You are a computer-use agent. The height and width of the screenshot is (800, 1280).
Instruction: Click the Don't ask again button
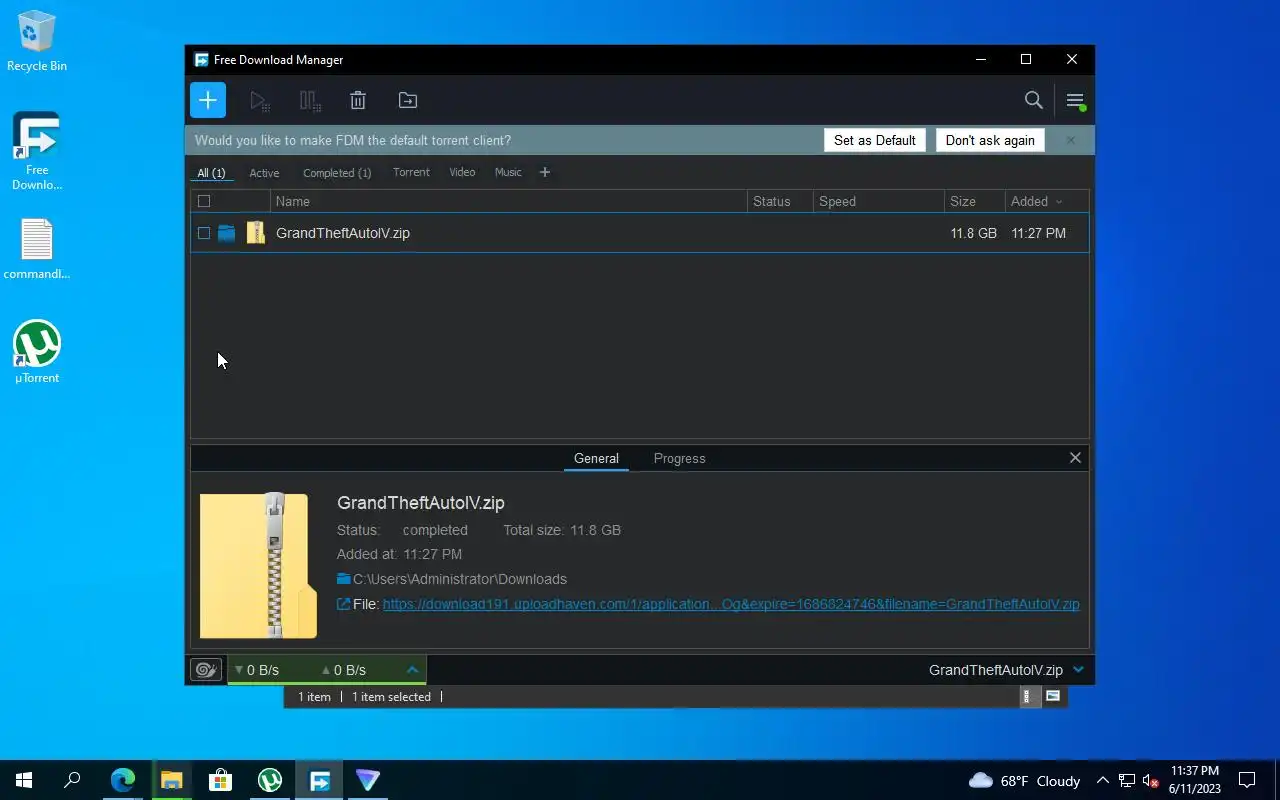(990, 140)
